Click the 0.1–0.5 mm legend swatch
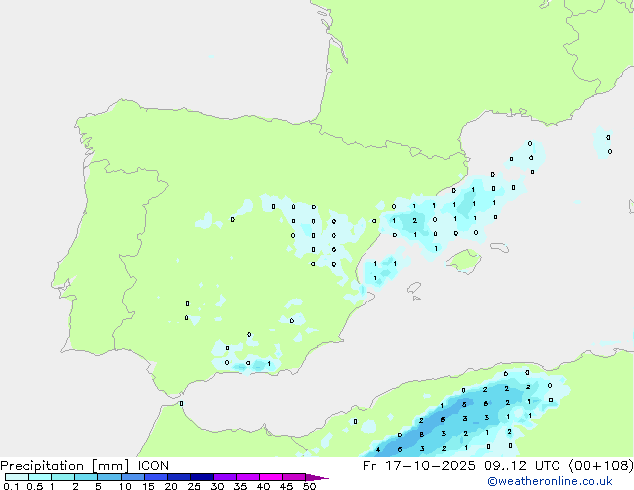Image resolution: width=634 pixels, height=490 pixels. [17, 477]
